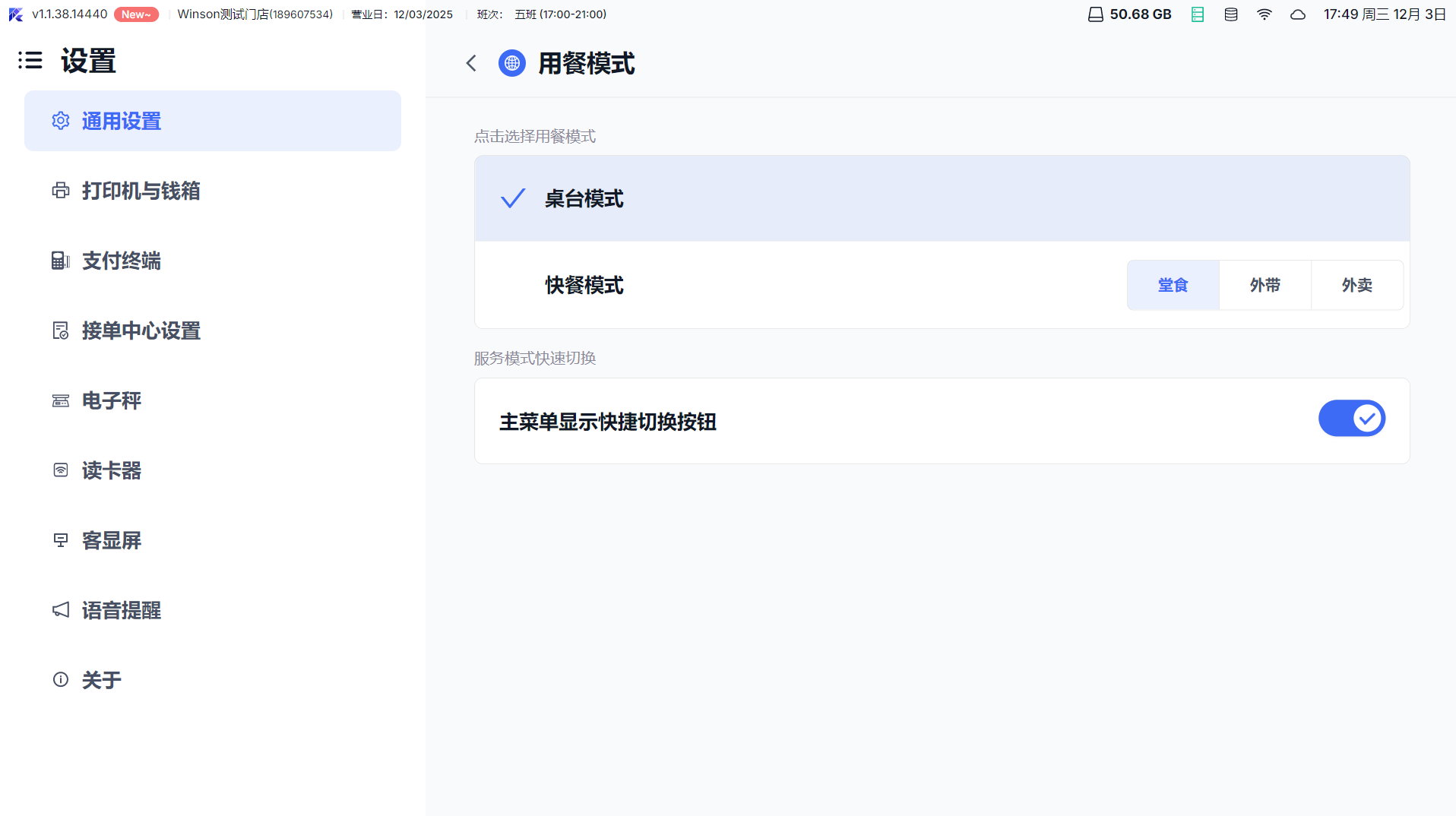Choose the 外卖 segment button
Image resolution: width=1456 pixels, height=816 pixels.
tap(1356, 286)
